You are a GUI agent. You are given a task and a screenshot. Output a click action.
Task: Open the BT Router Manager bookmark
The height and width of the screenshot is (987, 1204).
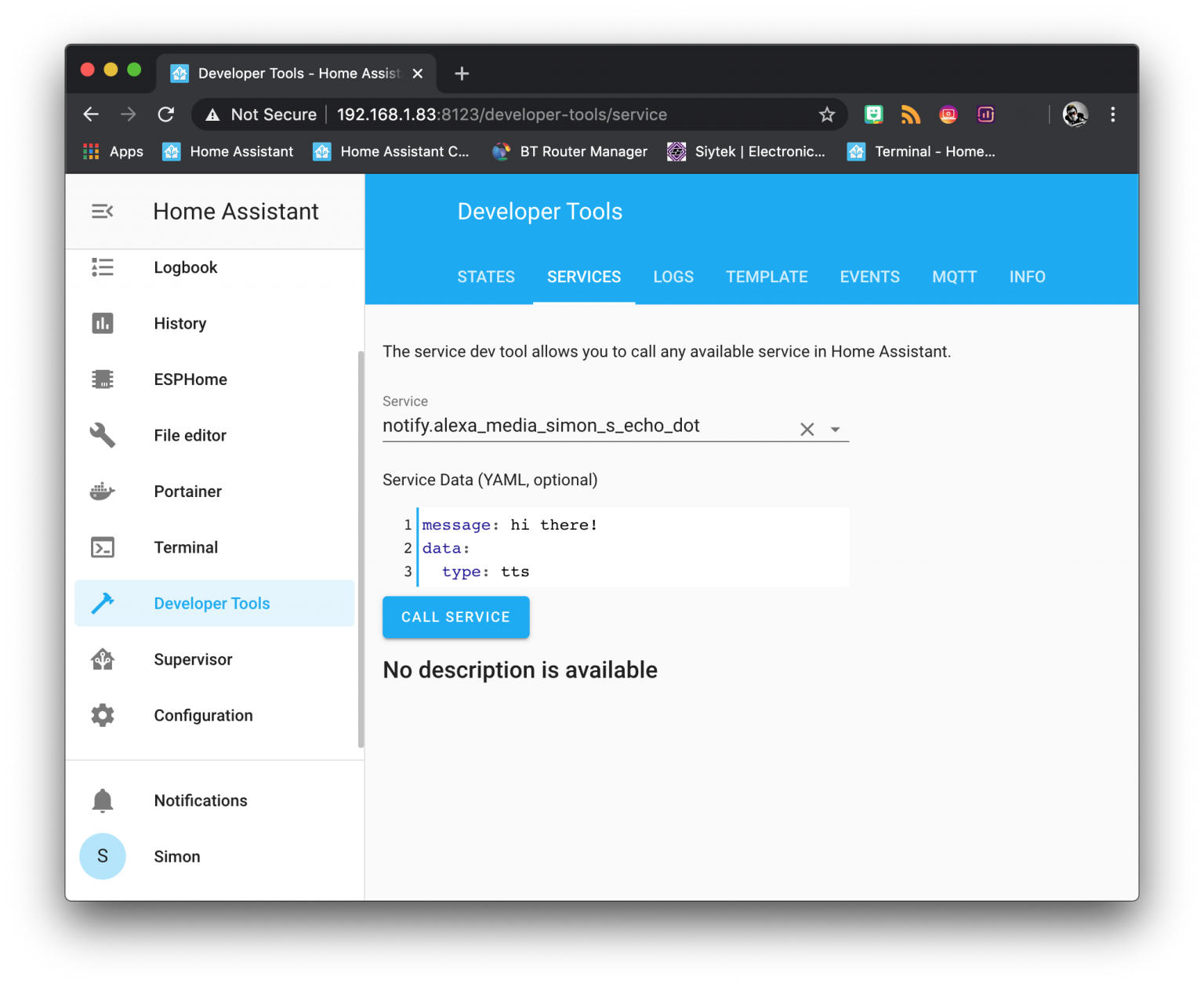[x=570, y=151]
